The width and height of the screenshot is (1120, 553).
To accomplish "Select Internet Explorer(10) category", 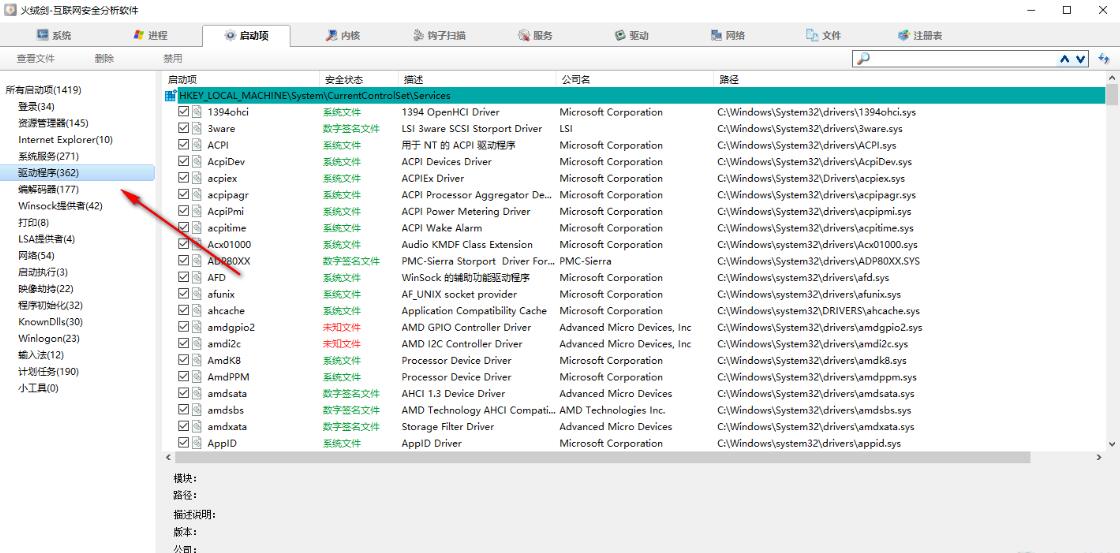I will point(66,139).
